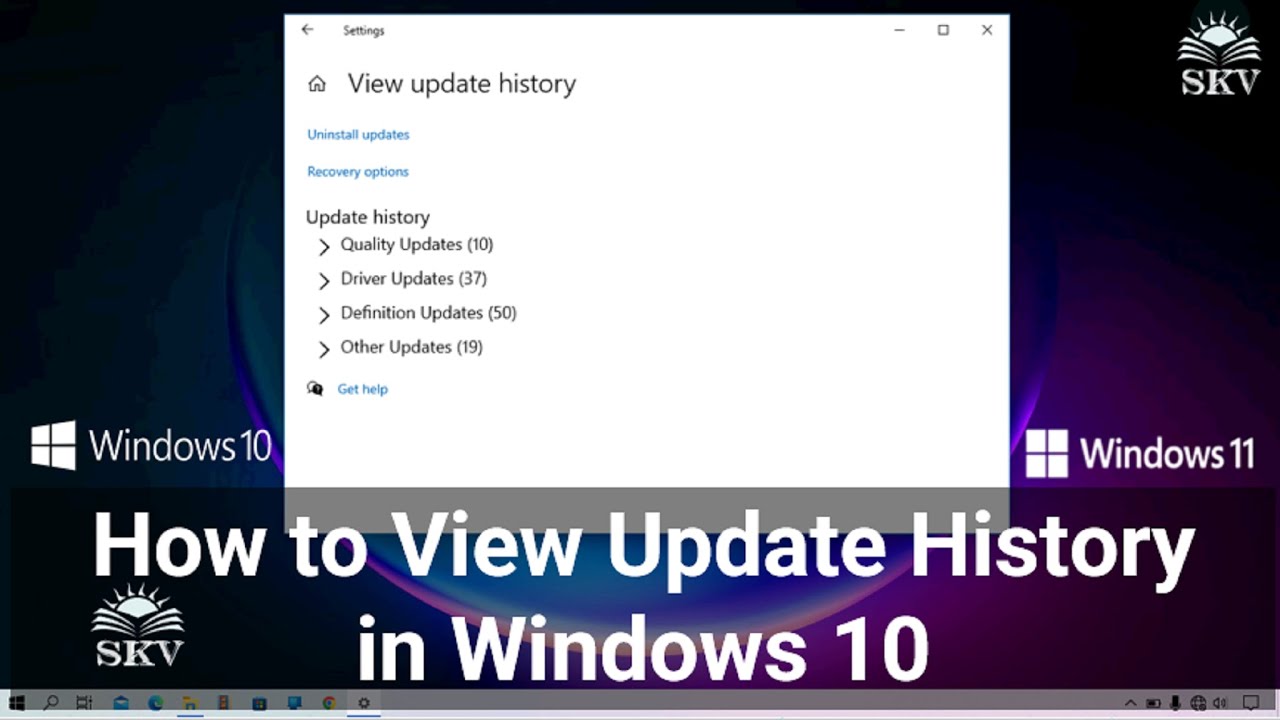The image size is (1280, 720).
Task: Click the Update history section label
Action: pos(368,217)
